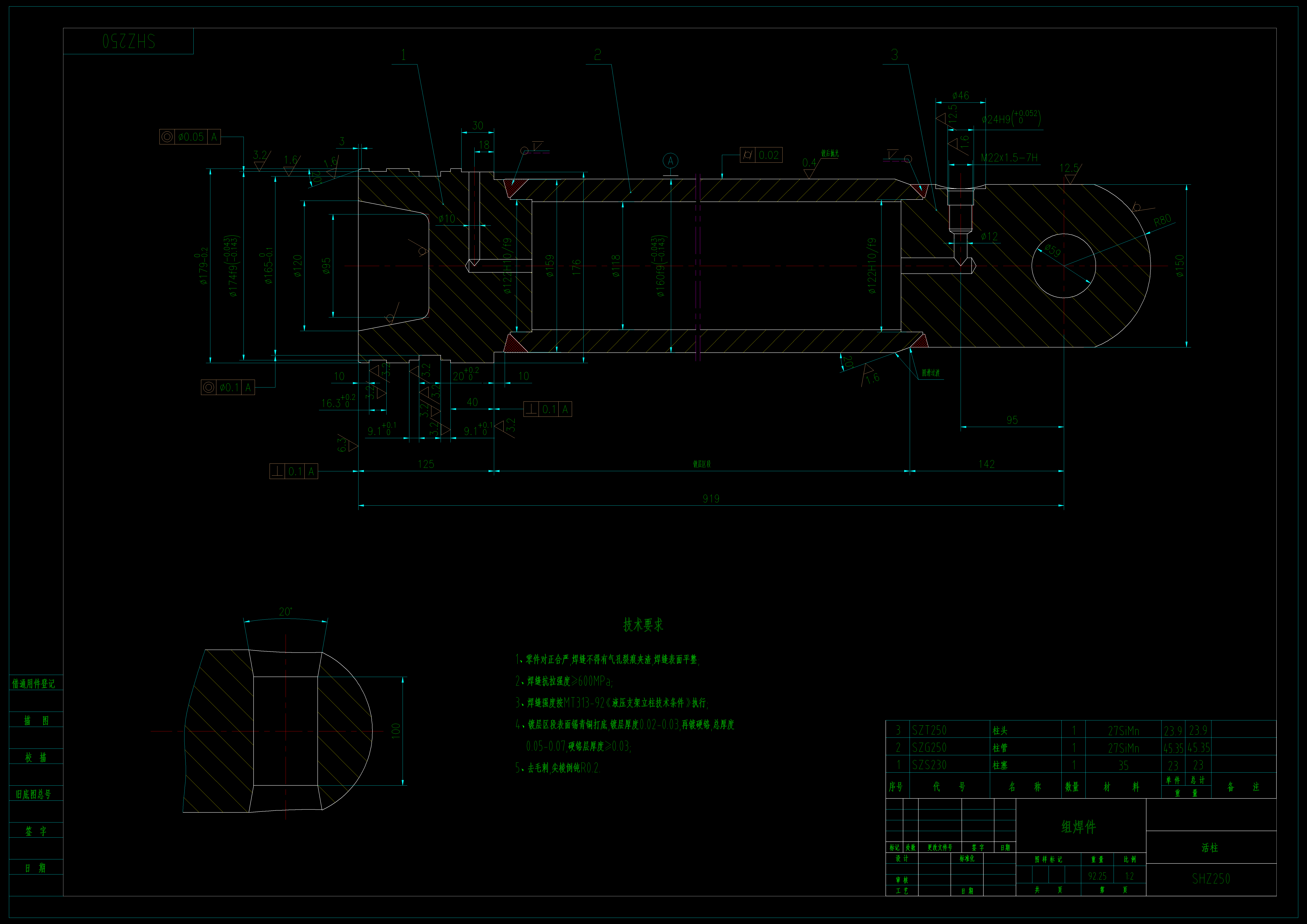The width and height of the screenshot is (1307, 924).
Task: Select requirement text 焊缝抗拉强度≥600MPa
Action: click(x=569, y=681)
